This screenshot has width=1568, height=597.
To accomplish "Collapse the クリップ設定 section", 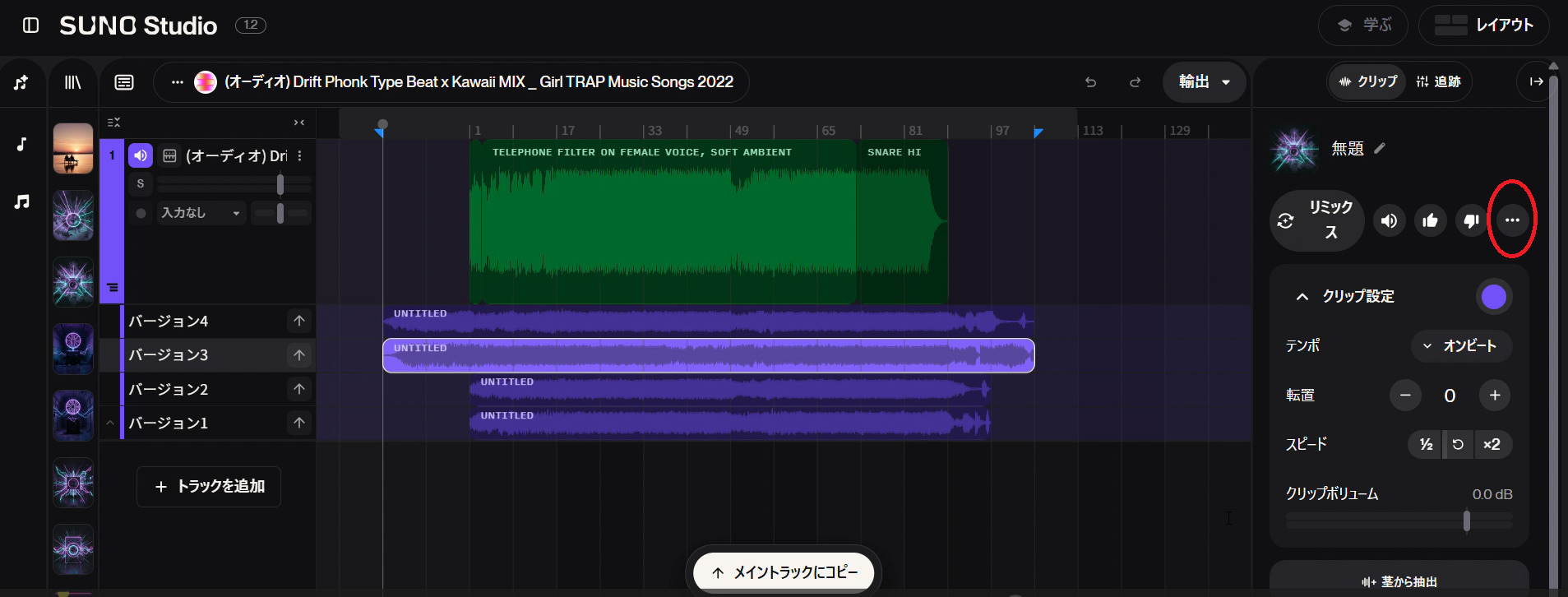I will (1302, 297).
